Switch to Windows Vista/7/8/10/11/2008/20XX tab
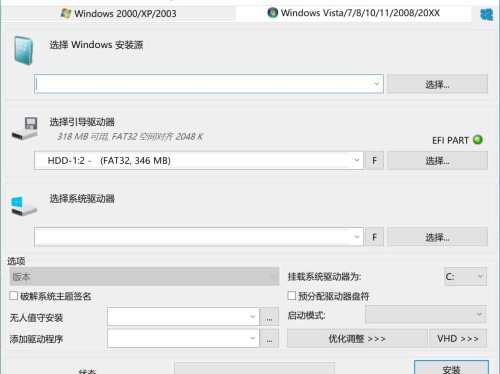The height and width of the screenshot is (374, 500). pos(354,13)
